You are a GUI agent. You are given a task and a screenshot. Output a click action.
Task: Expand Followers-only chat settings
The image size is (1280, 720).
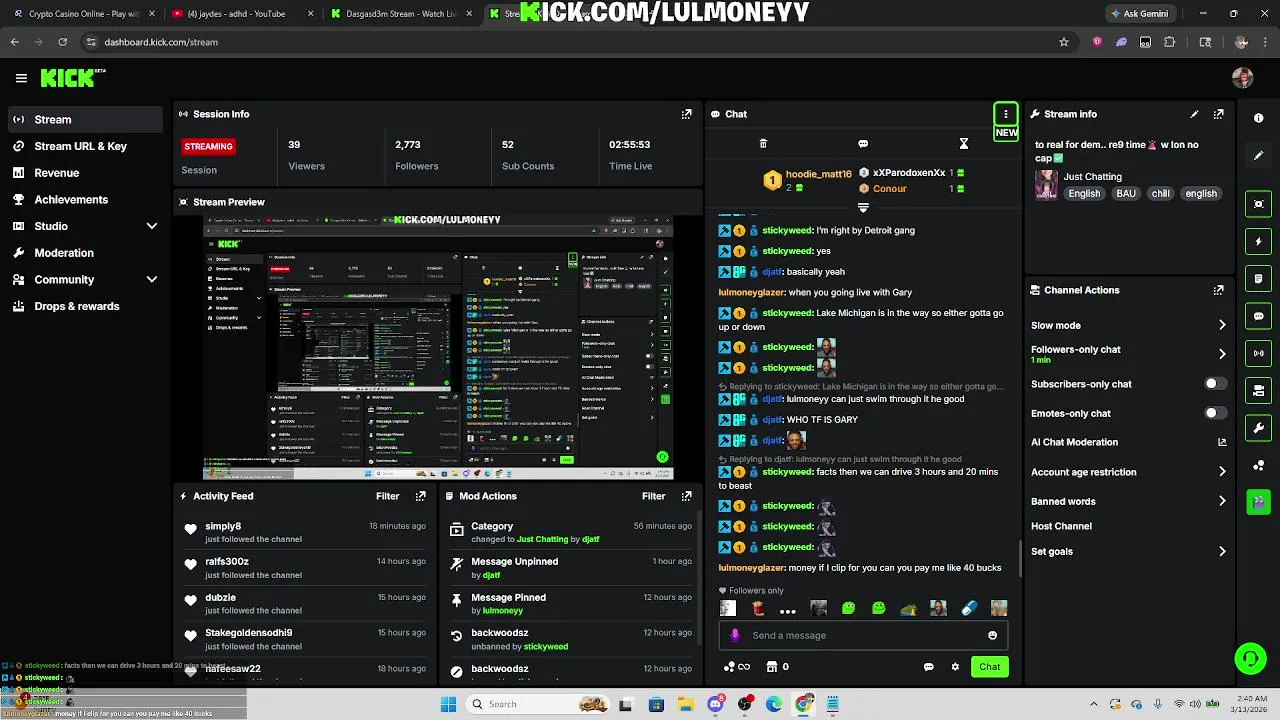(x=1222, y=354)
